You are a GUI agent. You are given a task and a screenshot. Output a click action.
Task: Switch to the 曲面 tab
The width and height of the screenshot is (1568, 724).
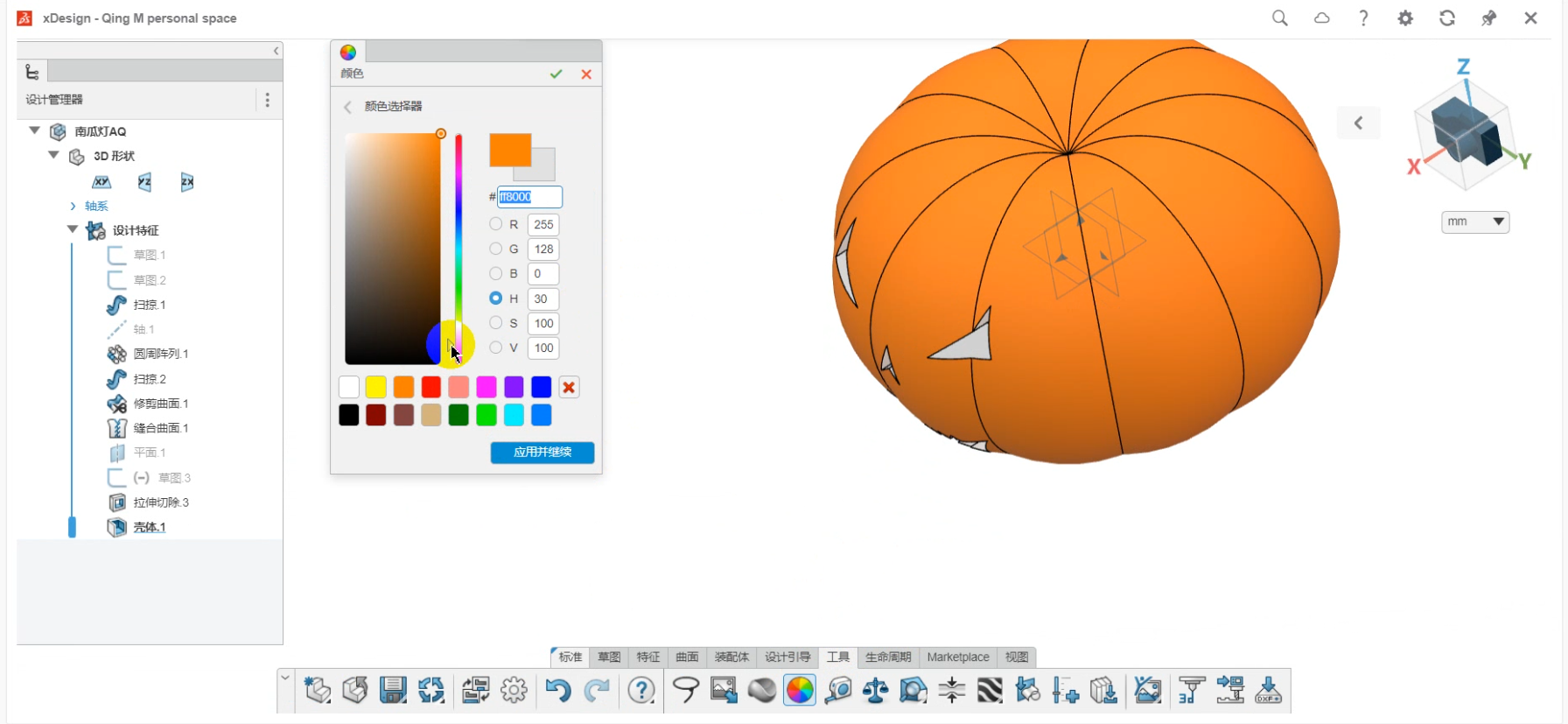tap(687, 657)
